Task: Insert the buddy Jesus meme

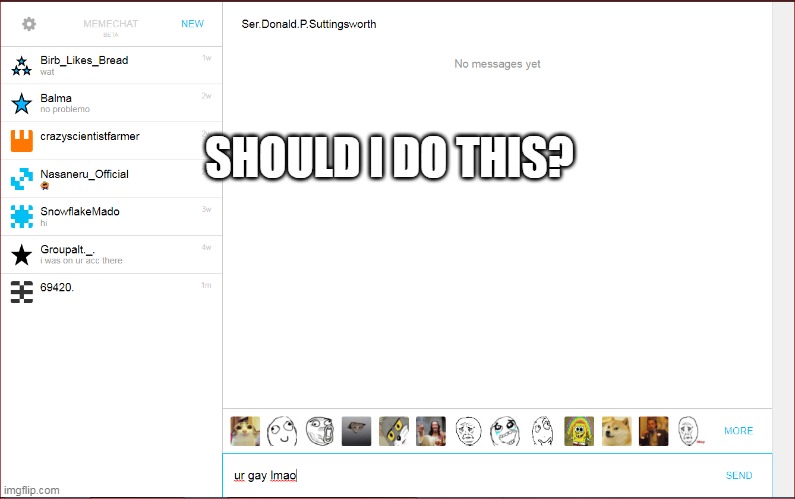Action: point(431,431)
